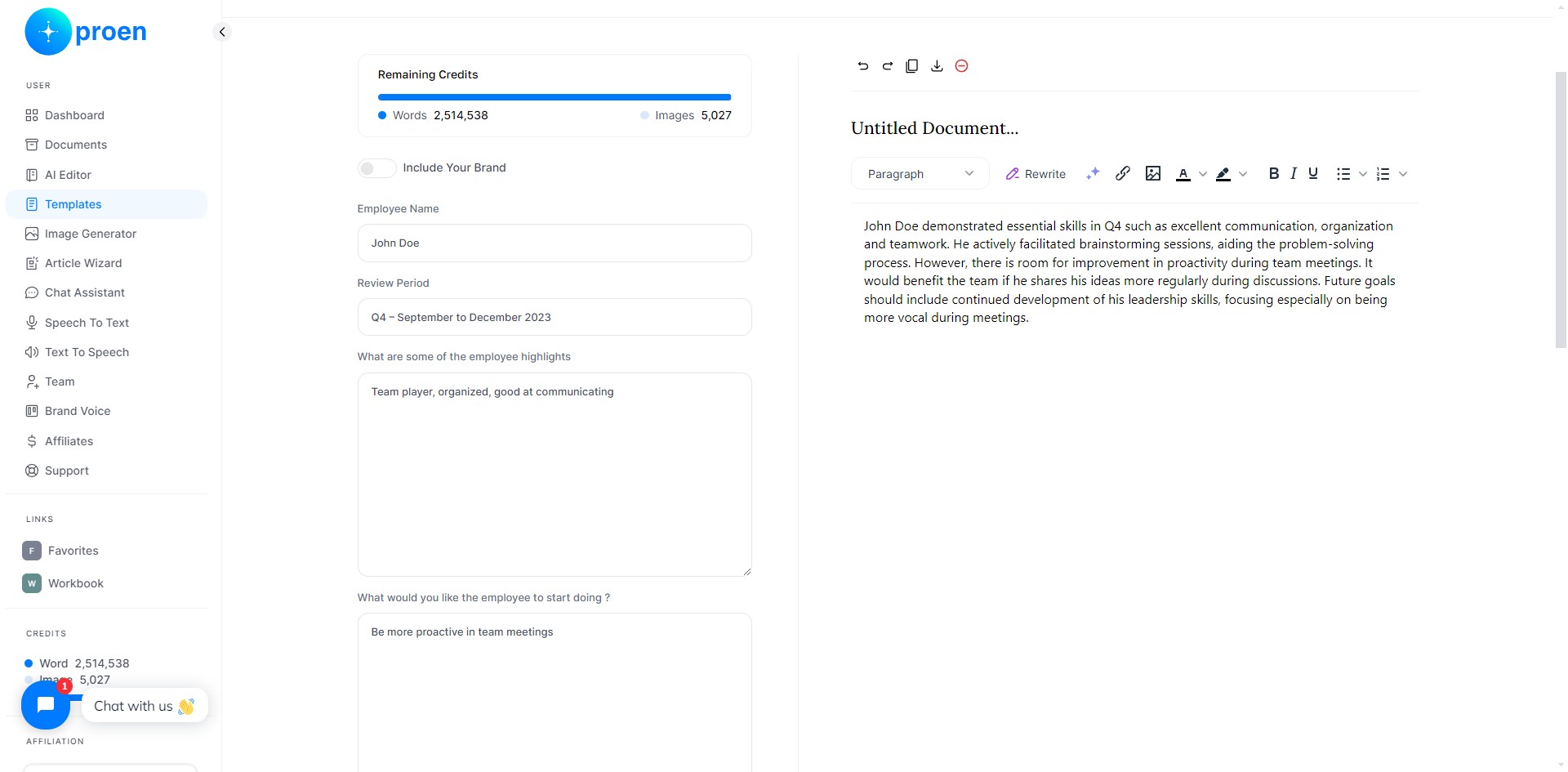Download the document via download icon
Image resolution: width=1568 pixels, height=772 pixels.
(937, 66)
